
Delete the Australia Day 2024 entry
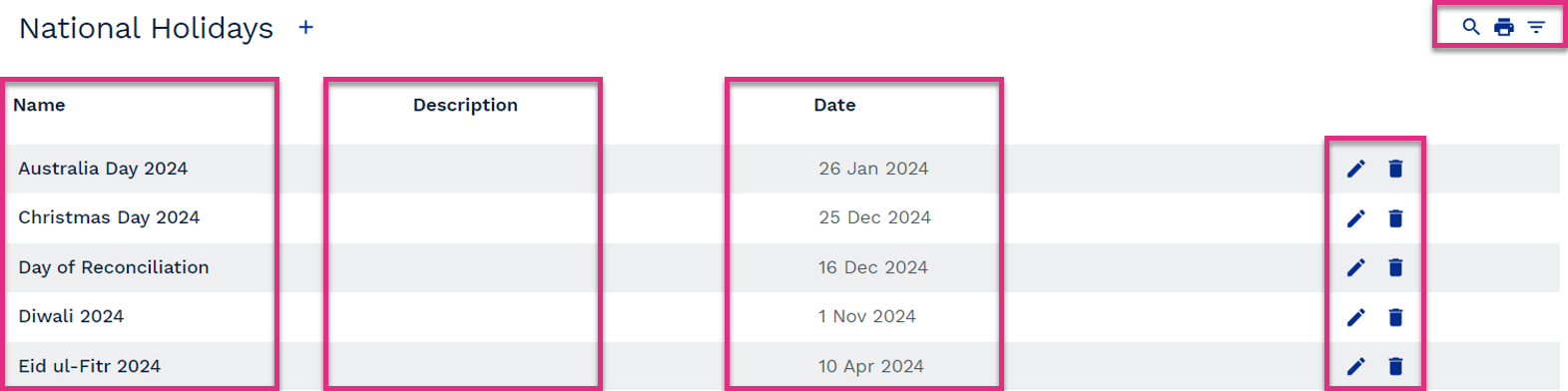click(x=1396, y=169)
